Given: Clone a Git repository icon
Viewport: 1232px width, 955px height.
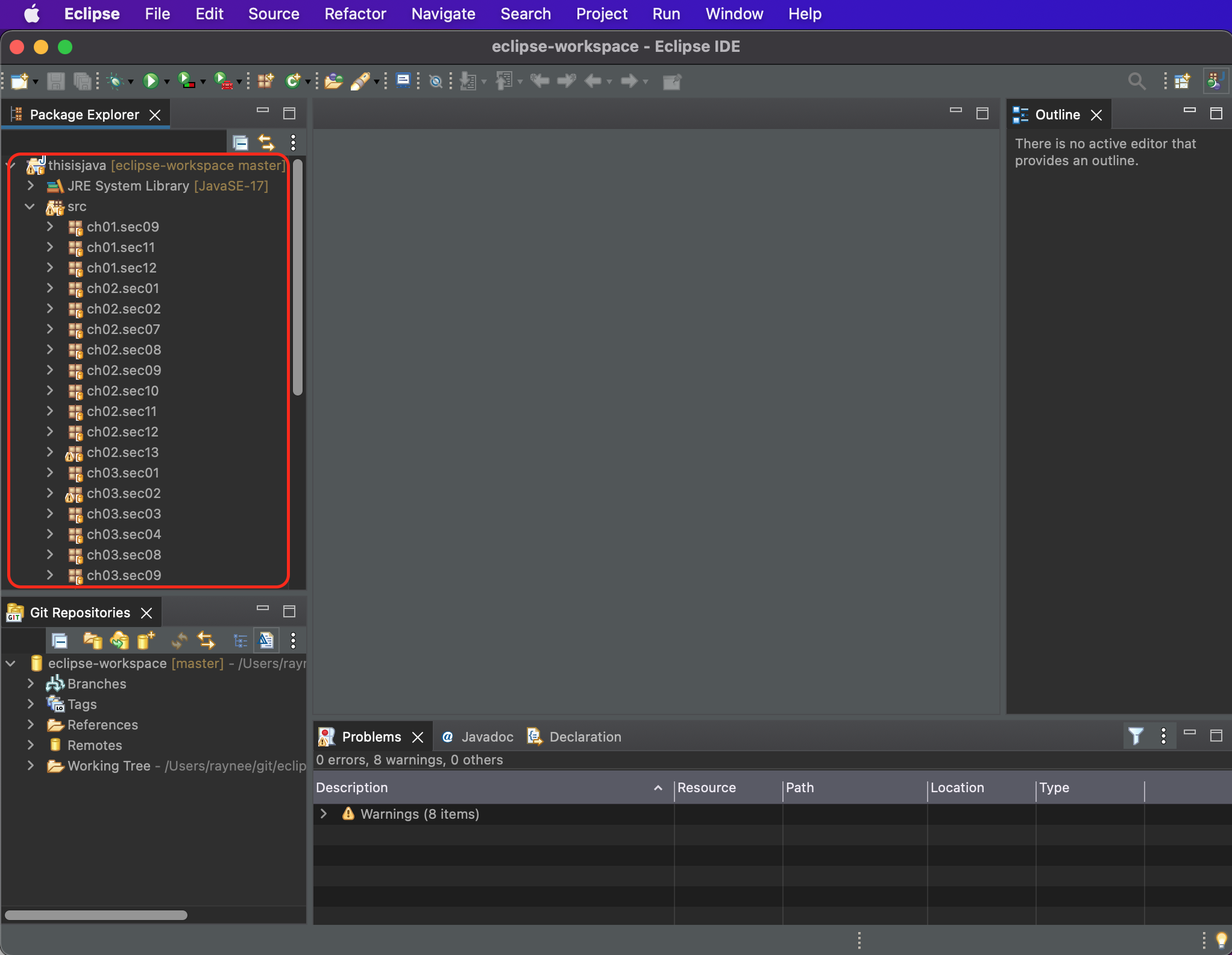Looking at the screenshot, I should [x=119, y=640].
